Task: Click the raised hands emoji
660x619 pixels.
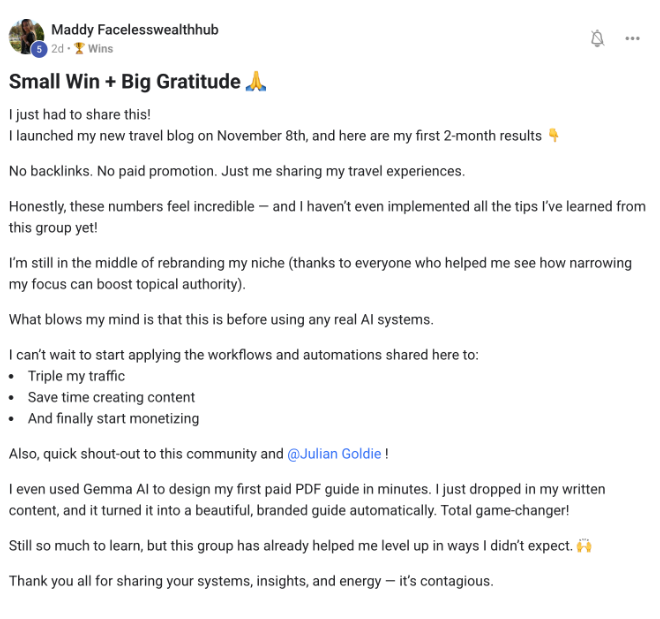Action: (586, 545)
